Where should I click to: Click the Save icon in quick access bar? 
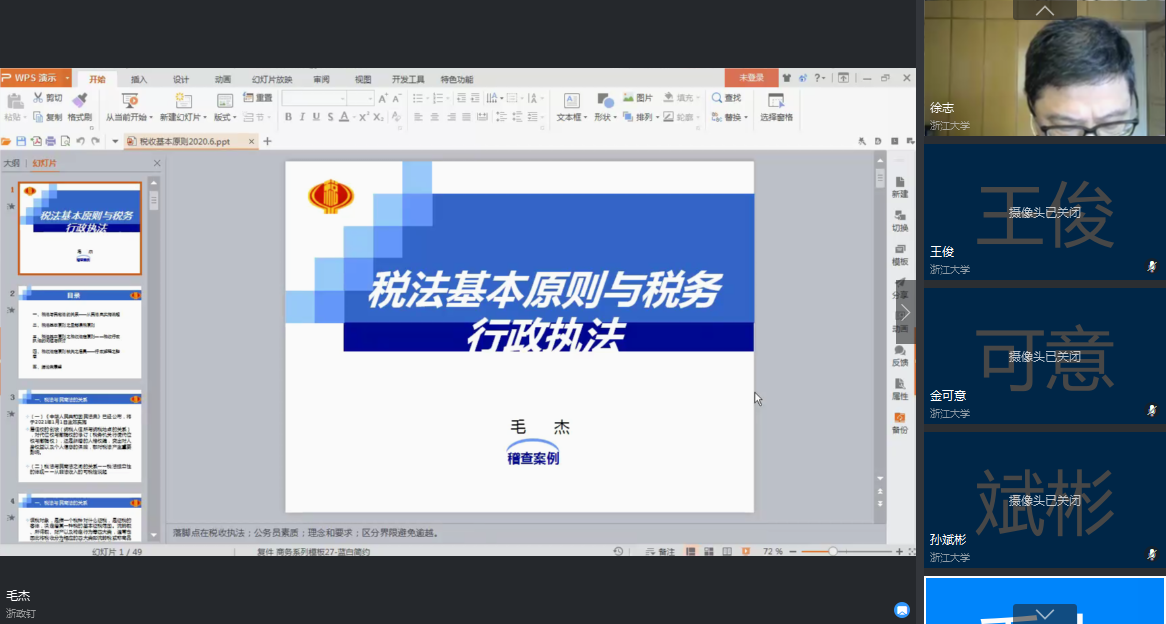coord(21,142)
